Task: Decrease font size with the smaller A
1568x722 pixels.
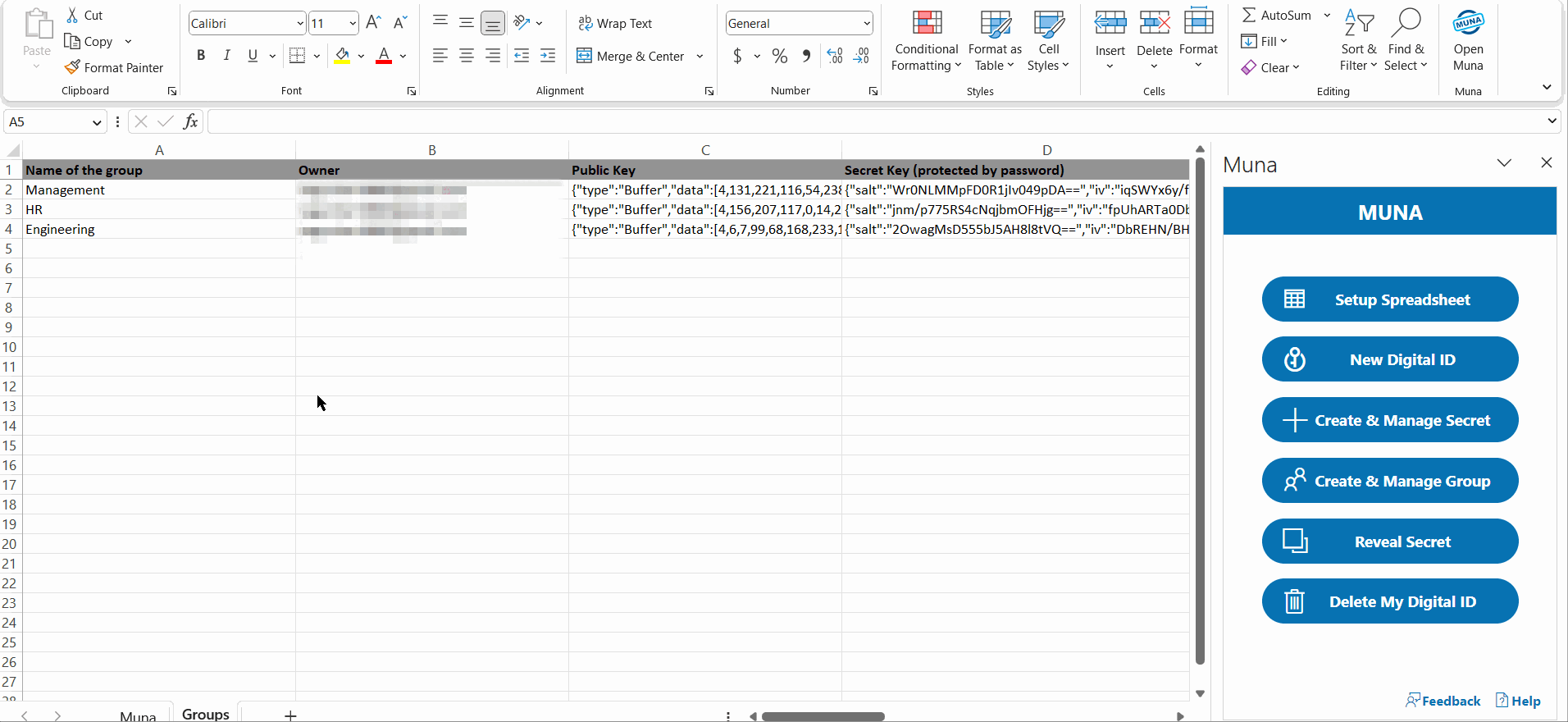Action: coord(400,23)
